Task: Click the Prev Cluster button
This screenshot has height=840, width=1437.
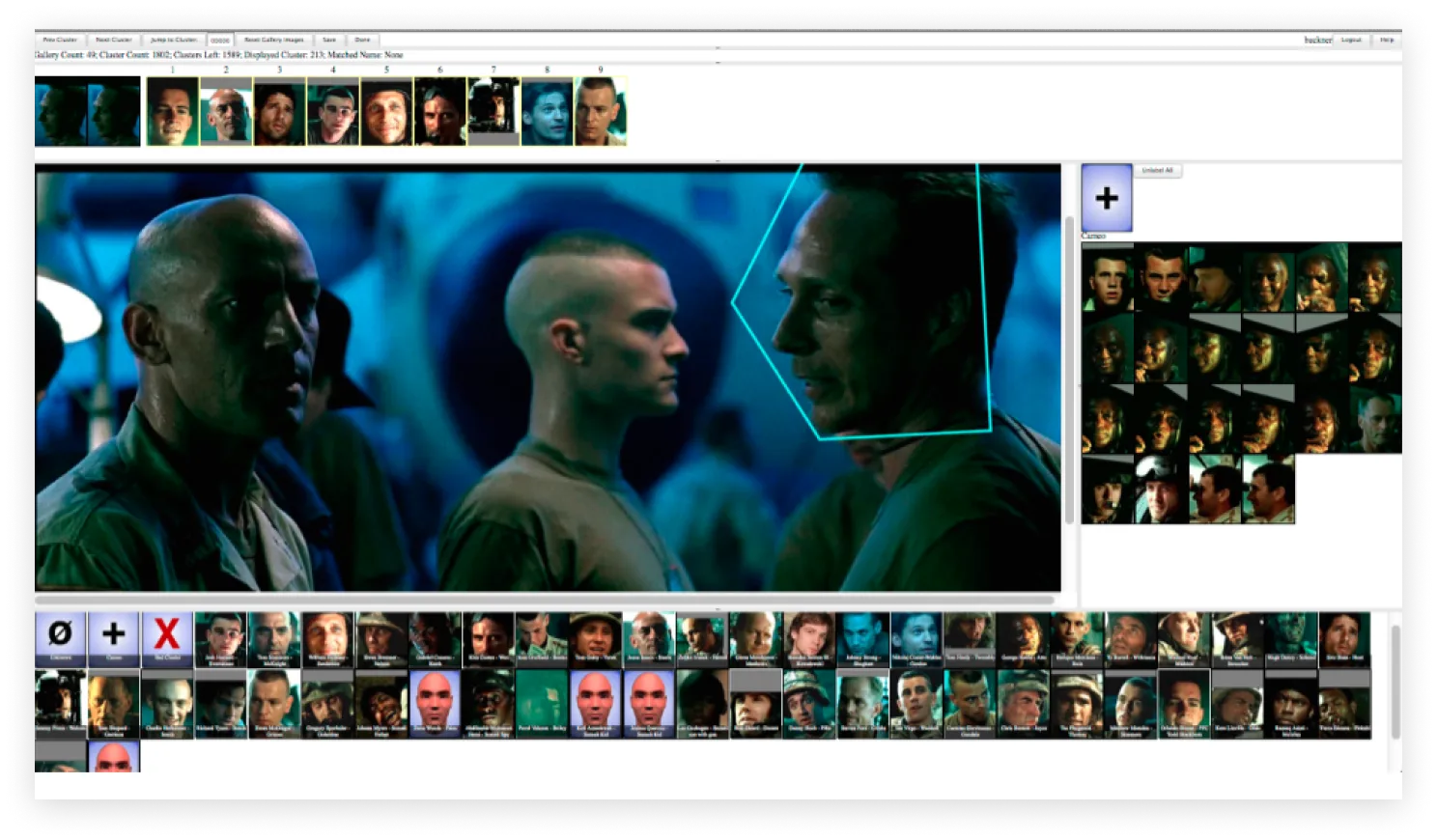Action: [60, 41]
